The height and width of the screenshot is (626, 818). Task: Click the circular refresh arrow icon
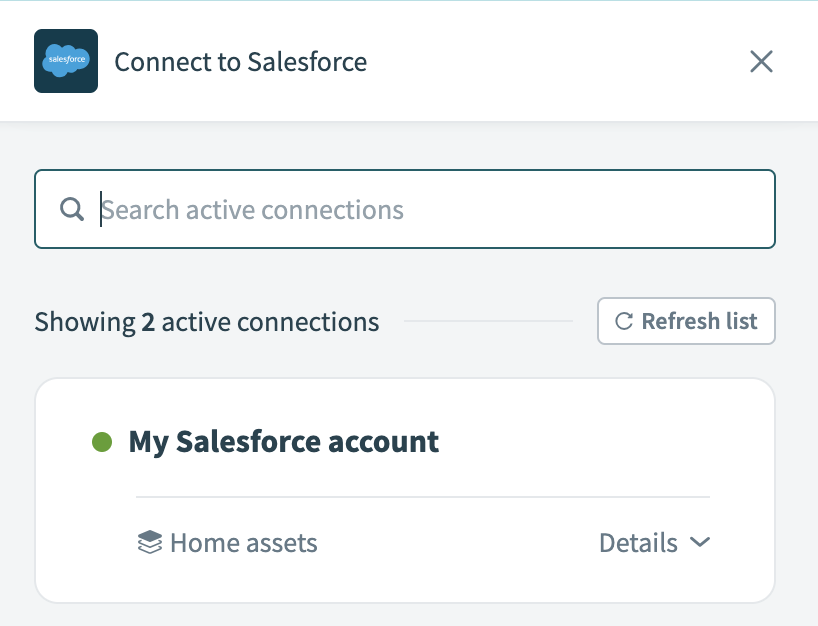pos(624,321)
